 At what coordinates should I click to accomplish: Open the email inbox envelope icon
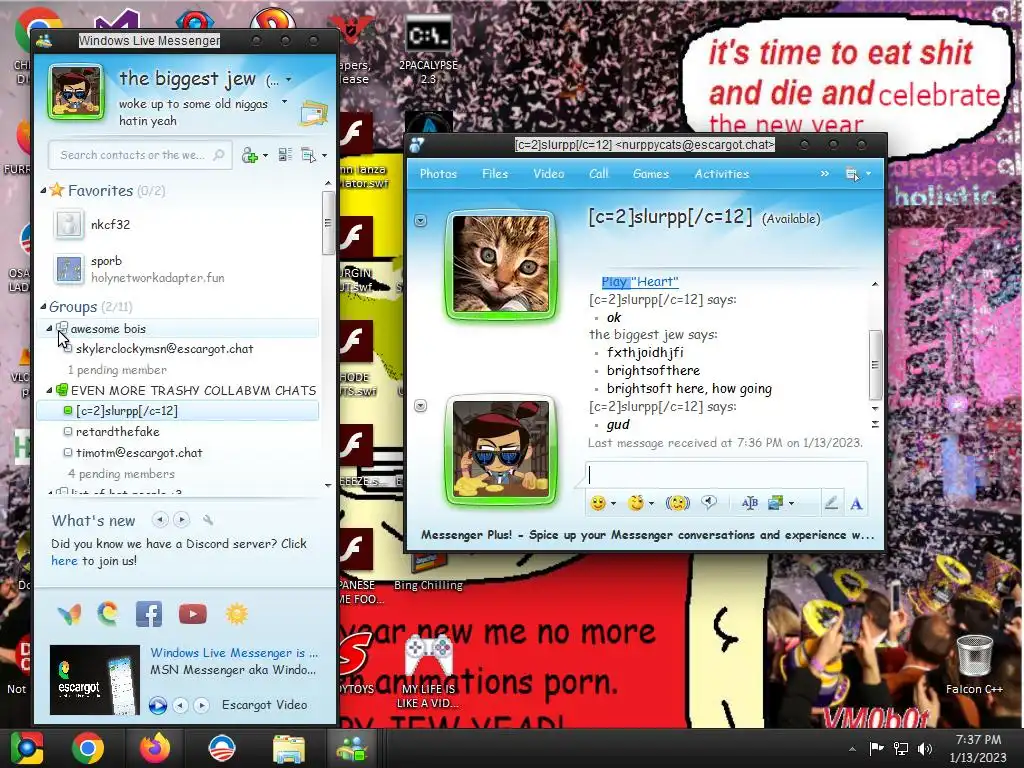pyautogui.click(x=314, y=113)
